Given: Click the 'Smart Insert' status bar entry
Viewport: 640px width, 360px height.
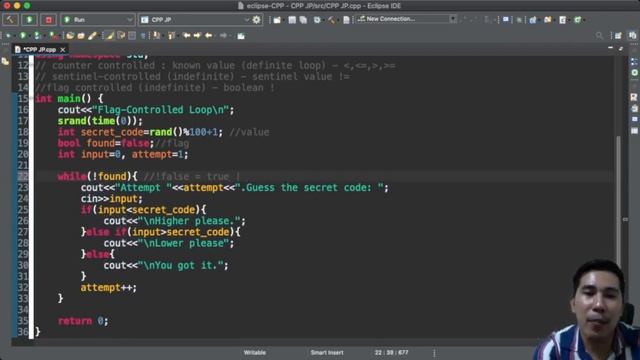Looking at the screenshot, I should click(327, 352).
